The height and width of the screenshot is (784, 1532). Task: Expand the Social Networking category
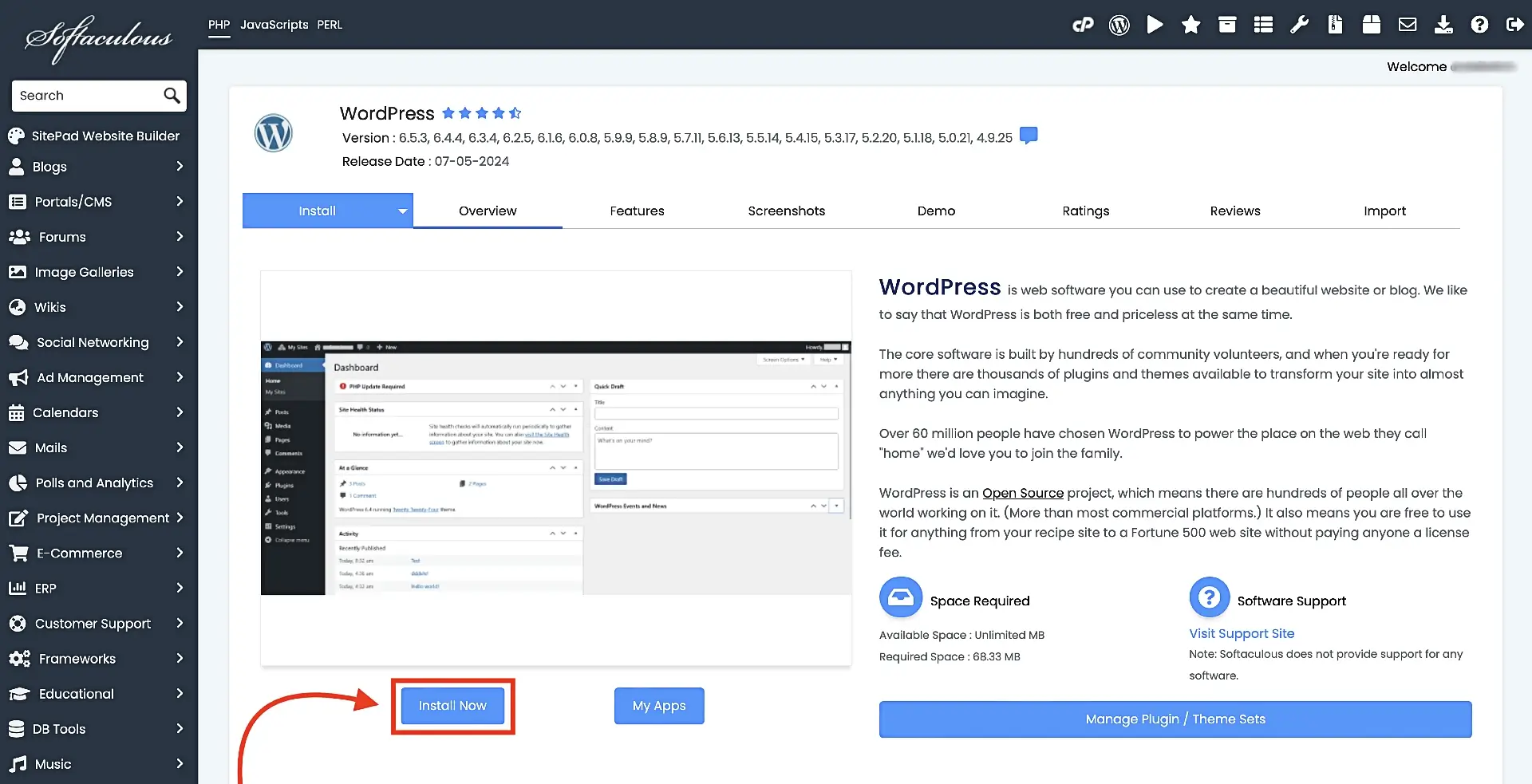93,342
